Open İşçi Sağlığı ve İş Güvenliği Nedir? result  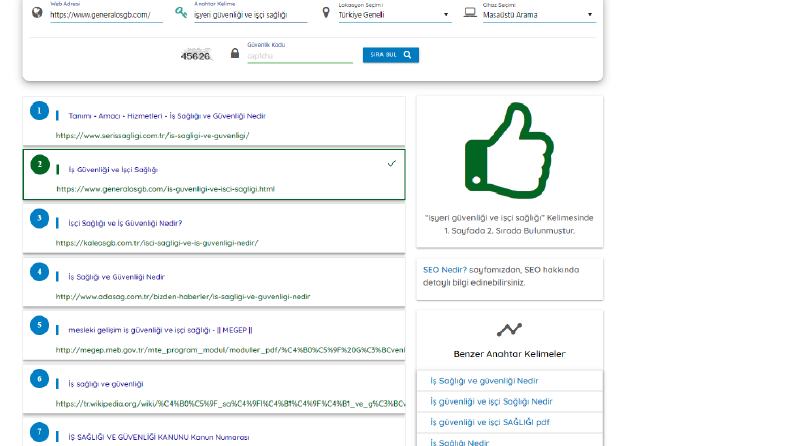coord(125,223)
